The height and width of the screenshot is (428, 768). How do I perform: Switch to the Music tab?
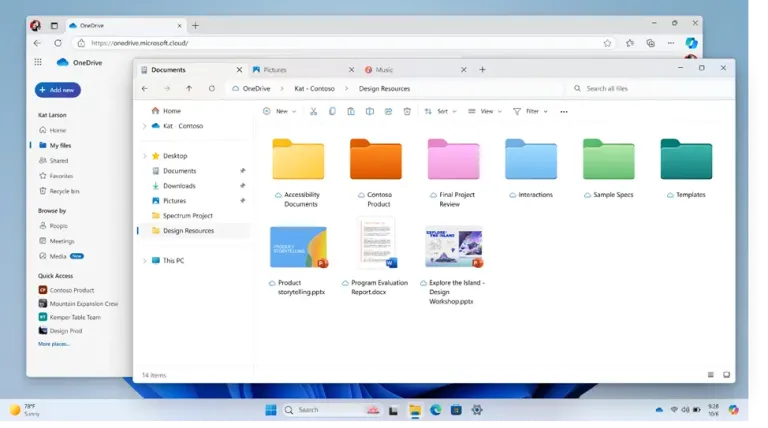point(415,70)
